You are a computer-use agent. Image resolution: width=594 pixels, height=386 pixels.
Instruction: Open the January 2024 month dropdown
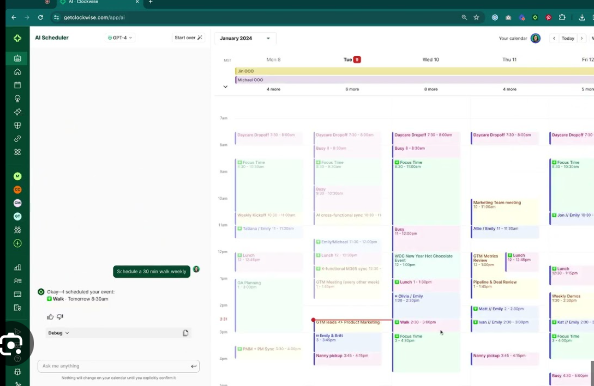coord(245,38)
